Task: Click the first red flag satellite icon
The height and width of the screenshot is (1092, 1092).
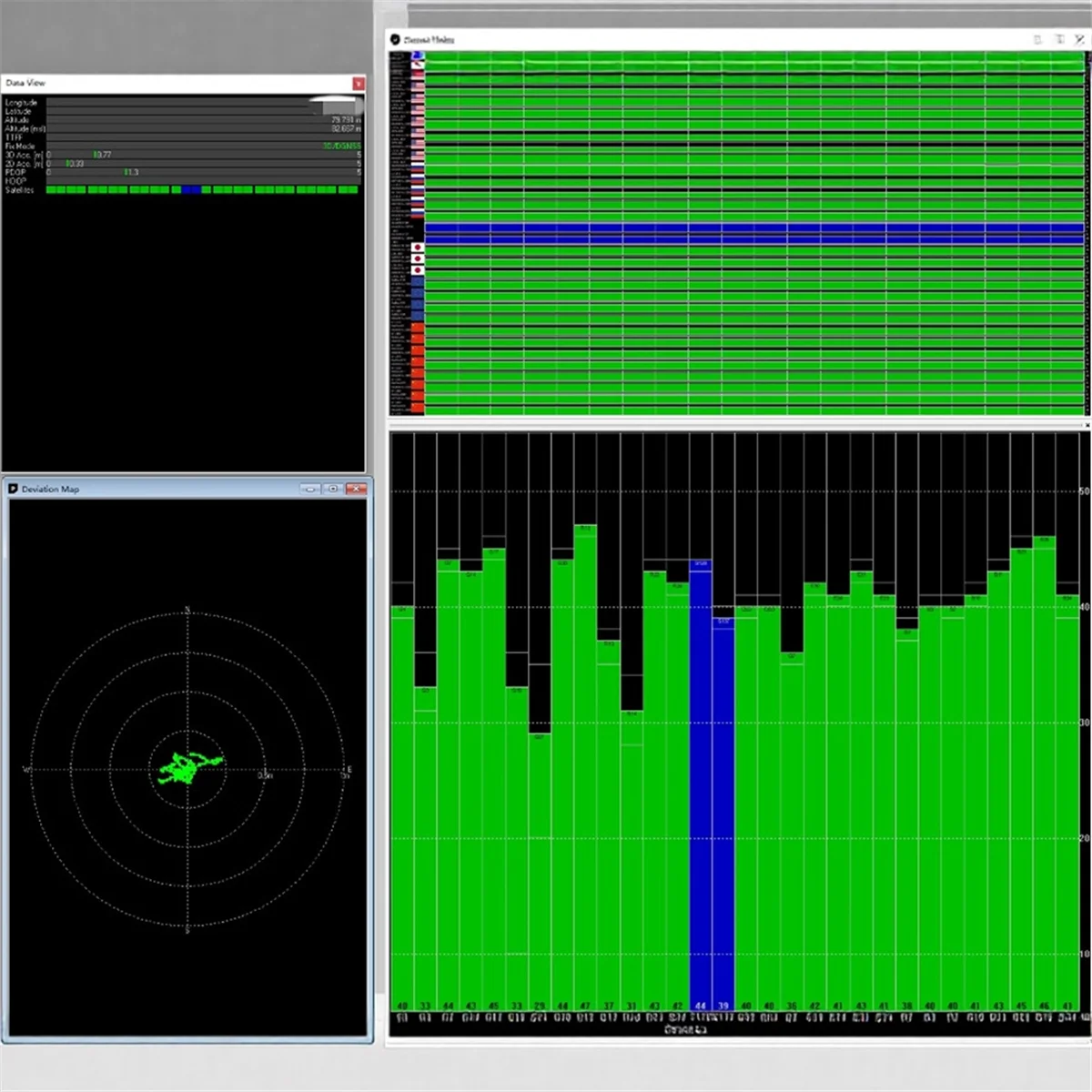Action: pyautogui.click(x=418, y=329)
